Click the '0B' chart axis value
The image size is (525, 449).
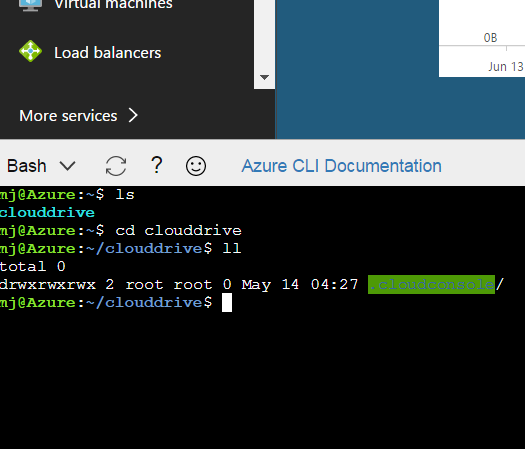[x=490, y=38]
